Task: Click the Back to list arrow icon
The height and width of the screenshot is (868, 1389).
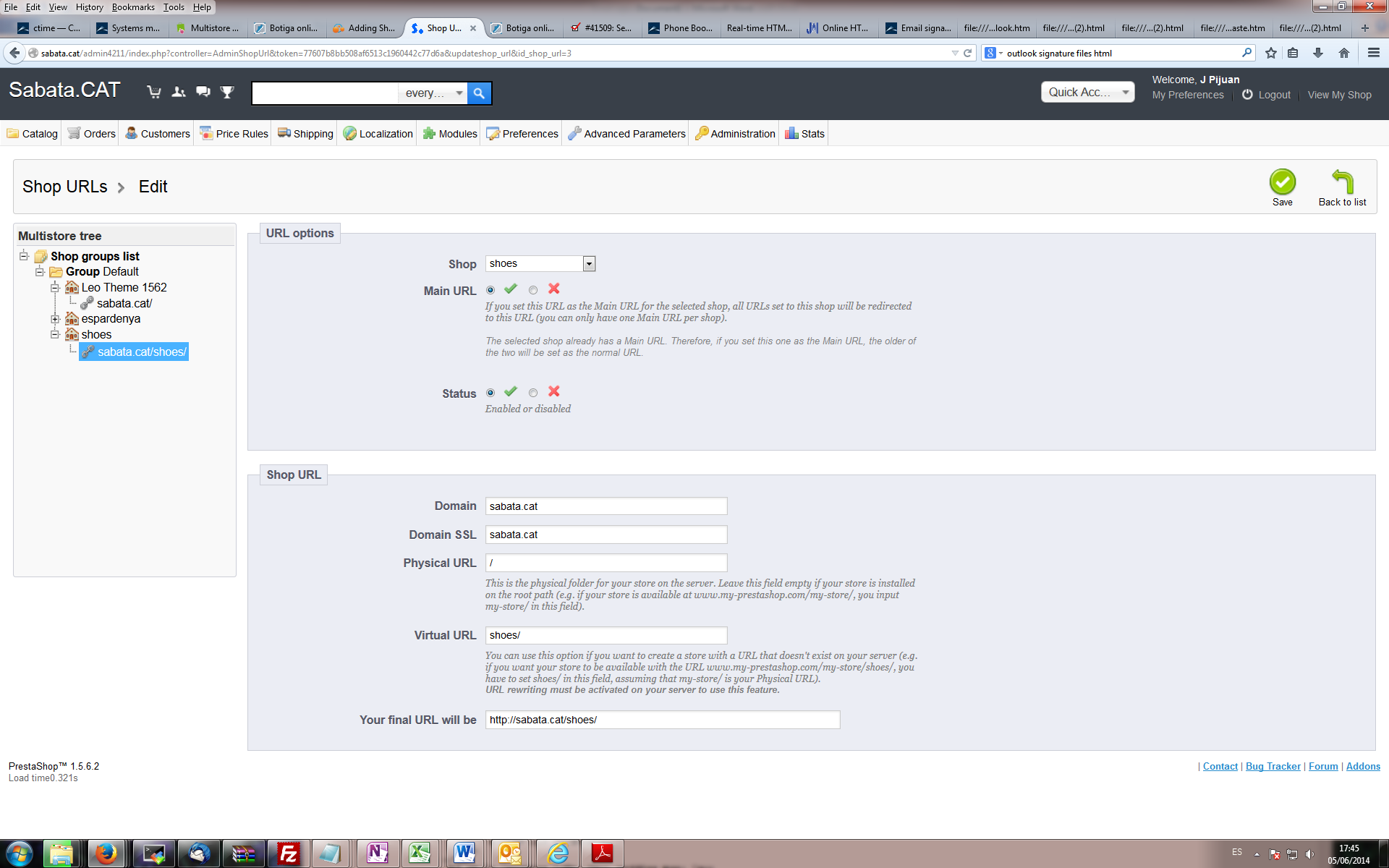Action: 1342,182
